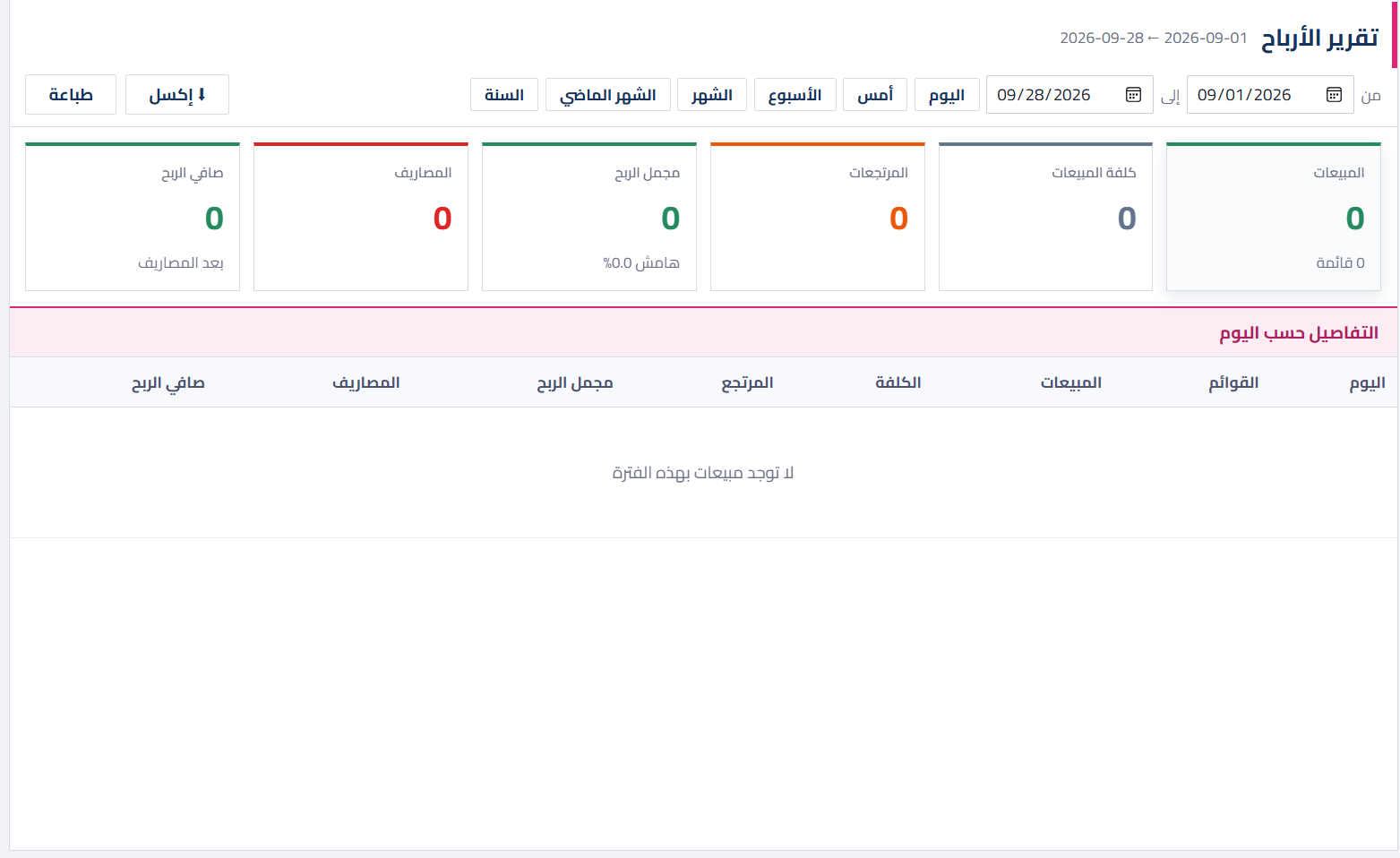
Task: Open the calendar picker on the 'إلى' end date field
Action: point(1133,95)
